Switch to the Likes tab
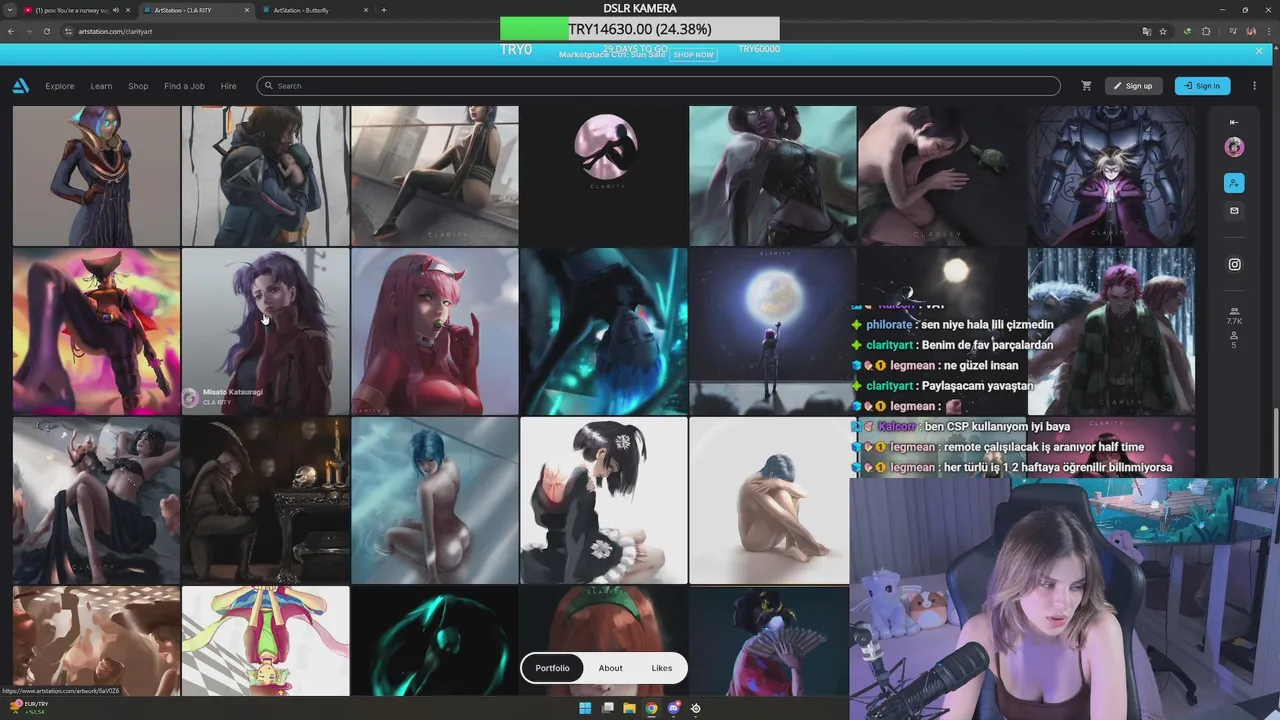Viewport: 1280px width, 720px height. click(x=662, y=668)
